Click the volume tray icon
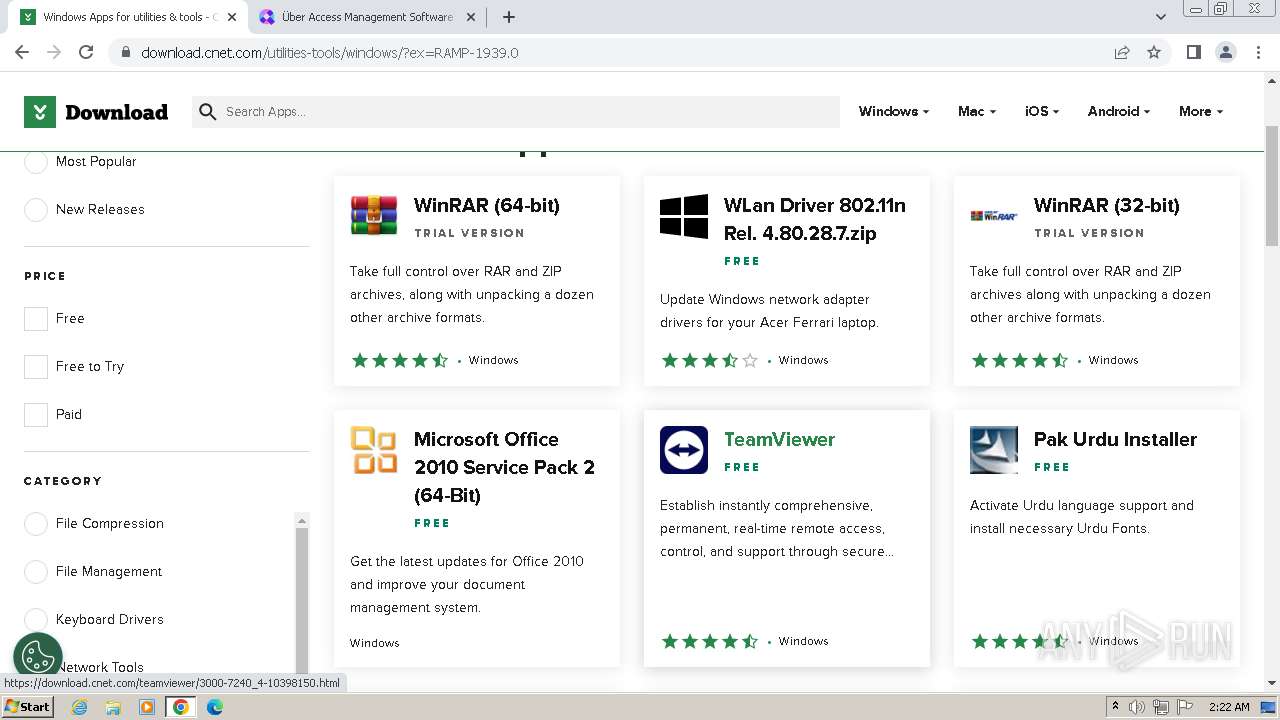Screen dimensions: 1280x720 click(x=1138, y=707)
